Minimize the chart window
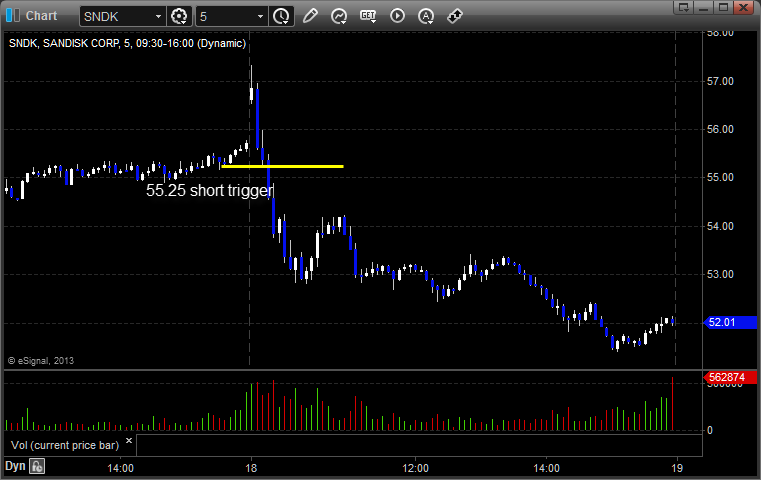The image size is (761, 480). pos(704,7)
